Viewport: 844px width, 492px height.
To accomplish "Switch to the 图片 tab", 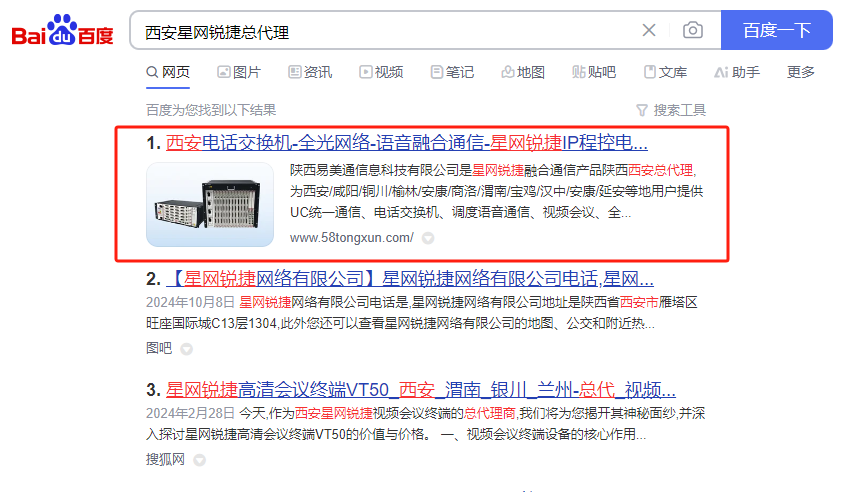I will [x=239, y=72].
